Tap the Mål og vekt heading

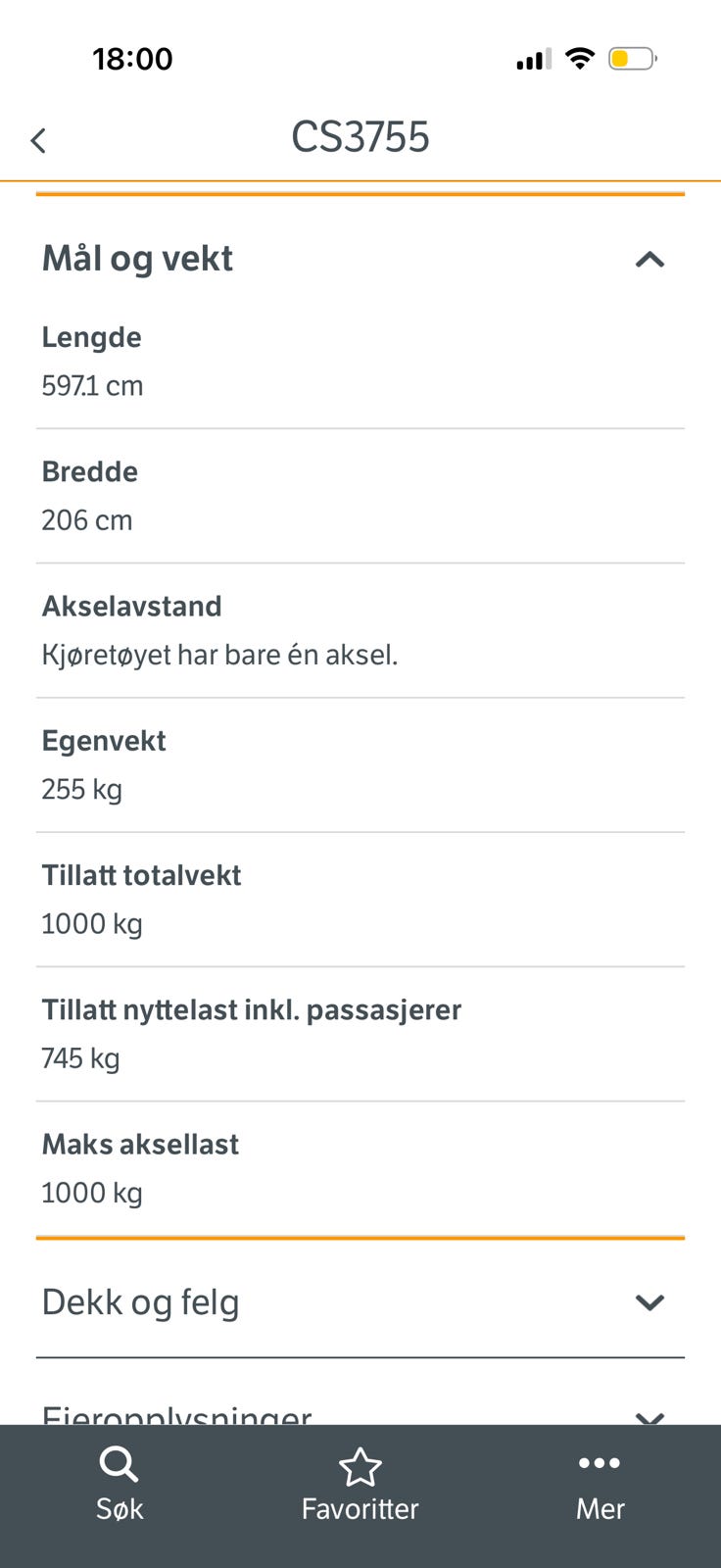pyautogui.click(x=137, y=259)
